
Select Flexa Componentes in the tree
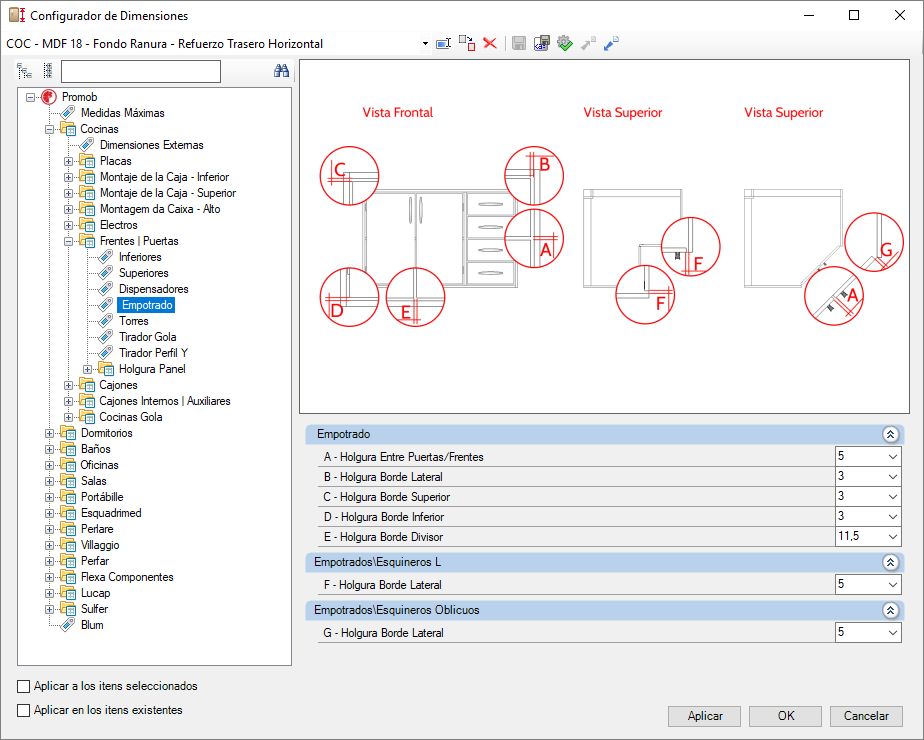(127, 577)
